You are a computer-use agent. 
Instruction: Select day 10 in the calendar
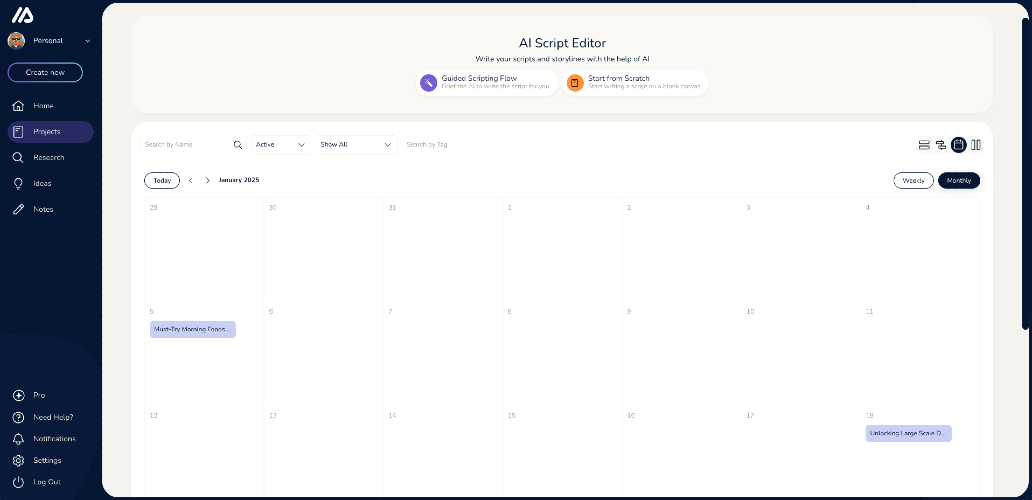(x=750, y=312)
